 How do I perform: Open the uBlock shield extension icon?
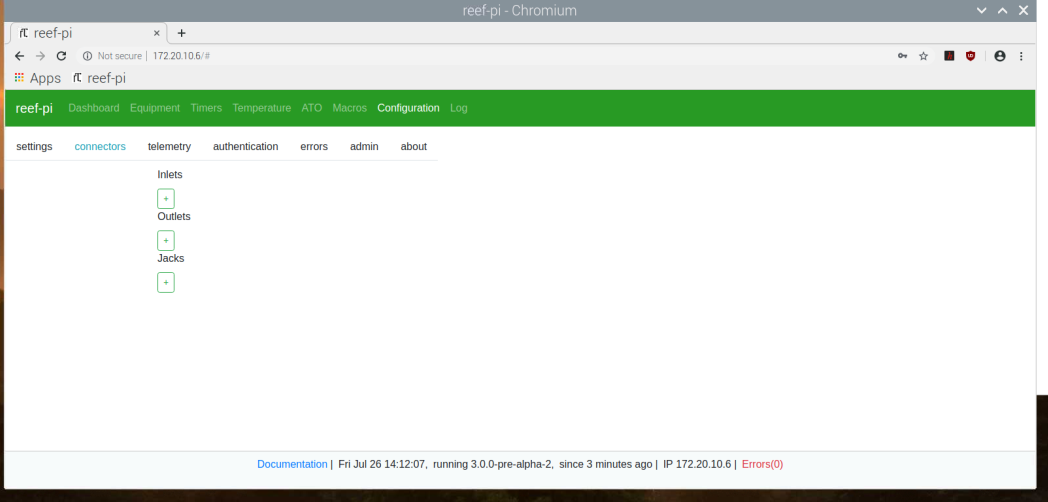click(970, 56)
